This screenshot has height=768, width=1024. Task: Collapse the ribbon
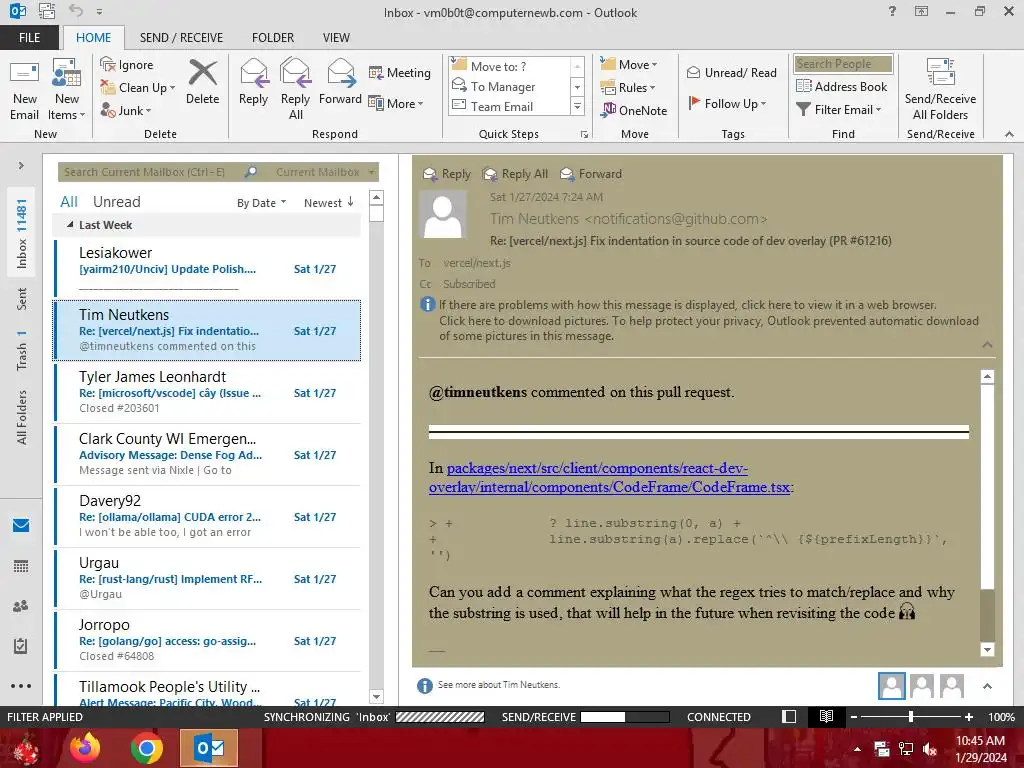click(x=1009, y=134)
